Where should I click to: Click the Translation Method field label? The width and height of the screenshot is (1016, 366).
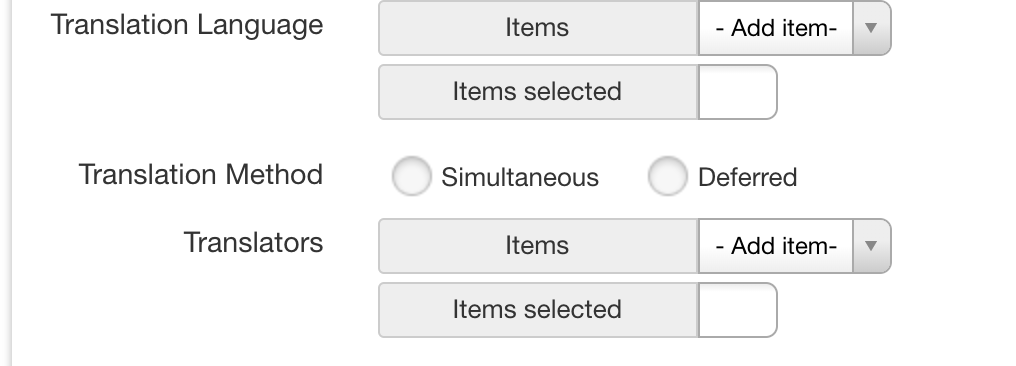[x=201, y=175]
